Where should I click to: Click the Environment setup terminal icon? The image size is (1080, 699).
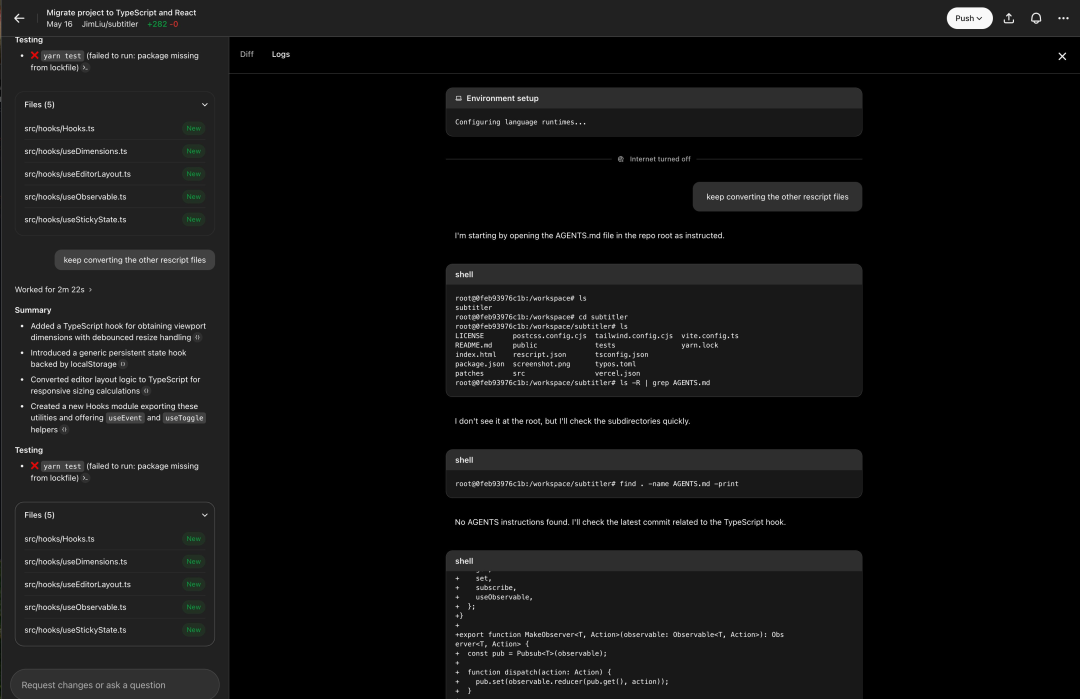[x=459, y=98]
